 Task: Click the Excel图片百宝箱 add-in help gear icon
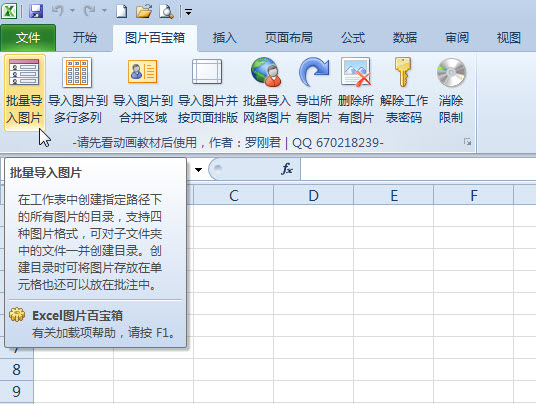point(17,315)
